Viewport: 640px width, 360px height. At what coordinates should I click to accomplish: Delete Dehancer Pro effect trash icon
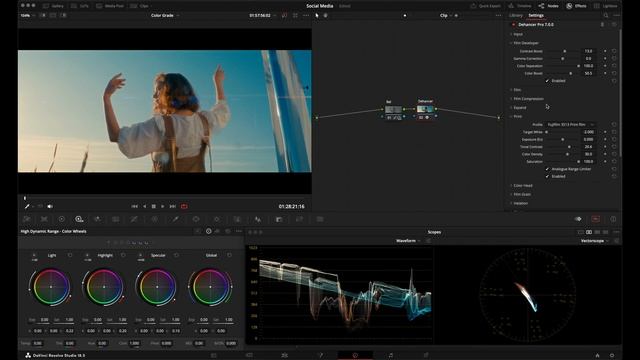pyautogui.click(x=602, y=24)
